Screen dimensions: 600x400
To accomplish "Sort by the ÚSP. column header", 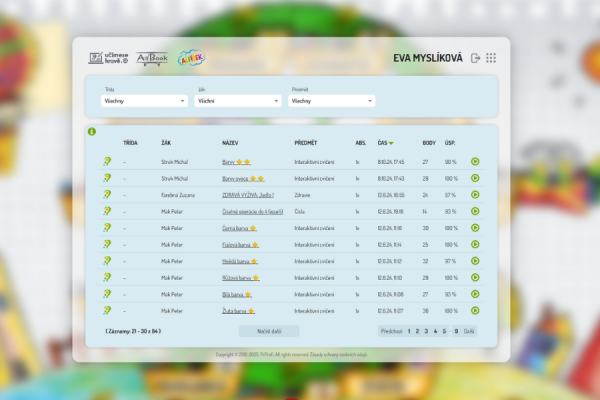I will coord(450,143).
